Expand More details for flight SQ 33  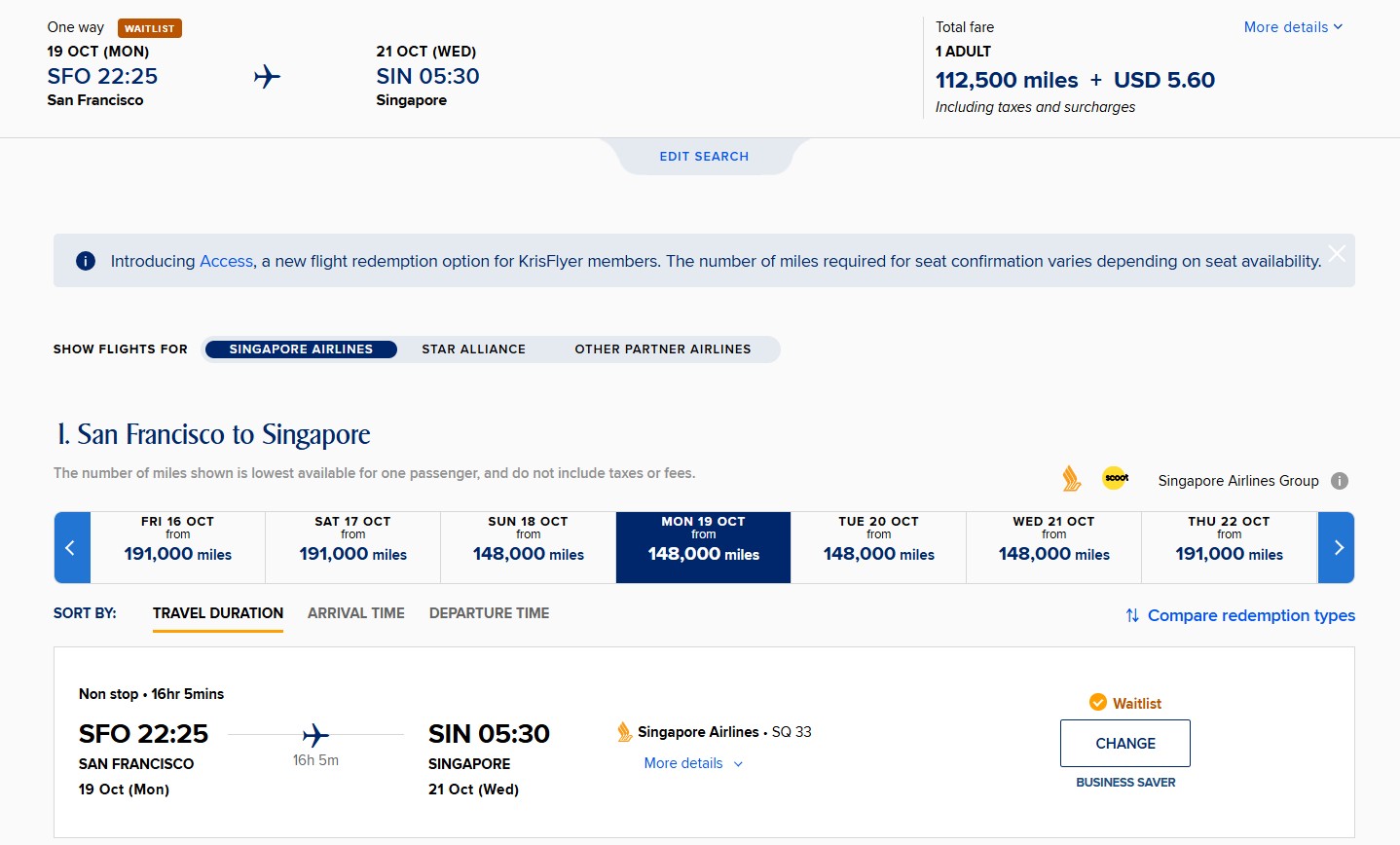click(x=693, y=763)
